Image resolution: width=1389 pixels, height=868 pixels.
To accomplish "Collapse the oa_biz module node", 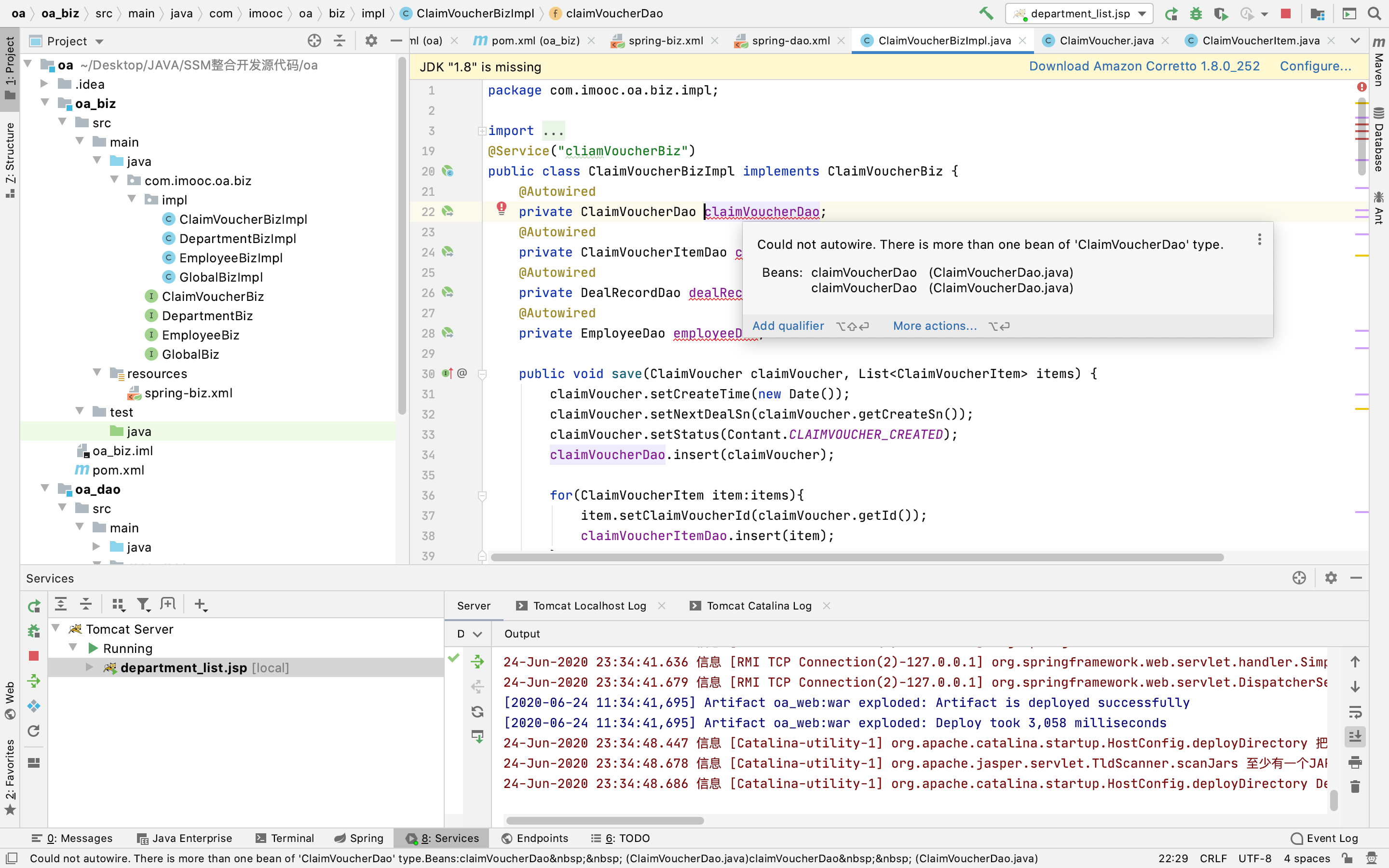I will [44, 103].
